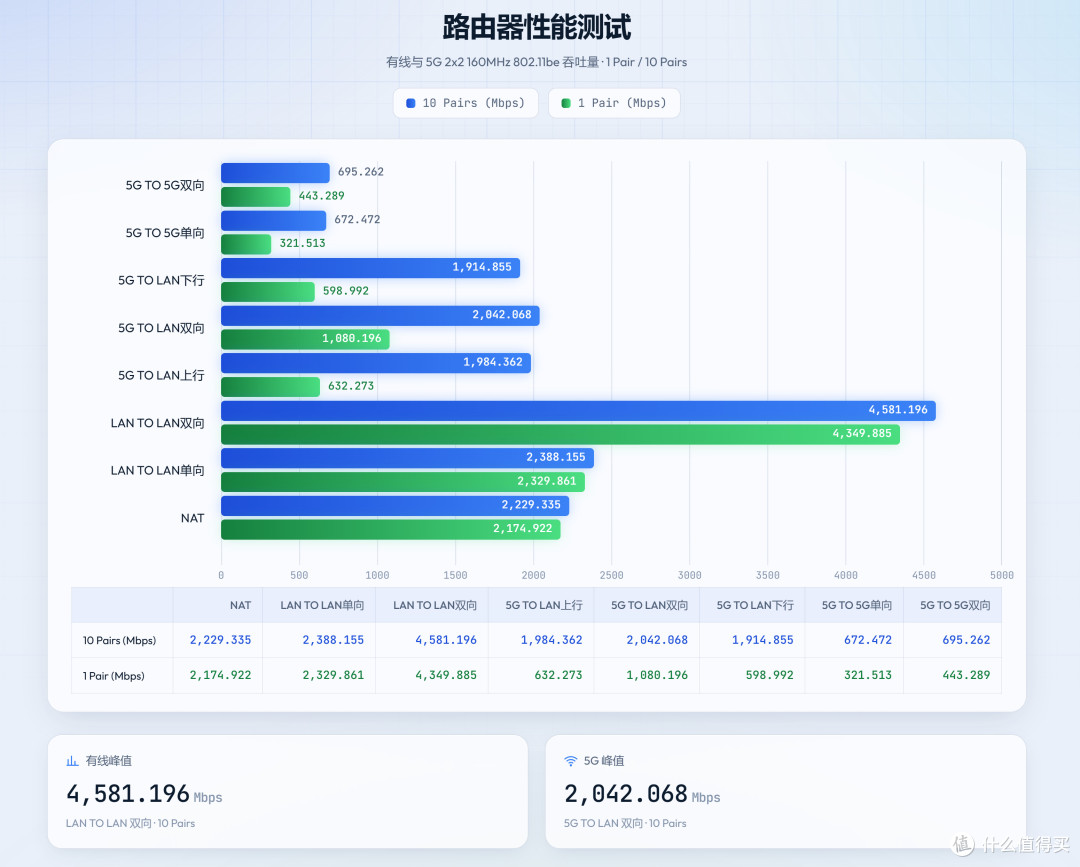Select the green 632.273 bar
The height and width of the screenshot is (867, 1080).
[x=271, y=386]
